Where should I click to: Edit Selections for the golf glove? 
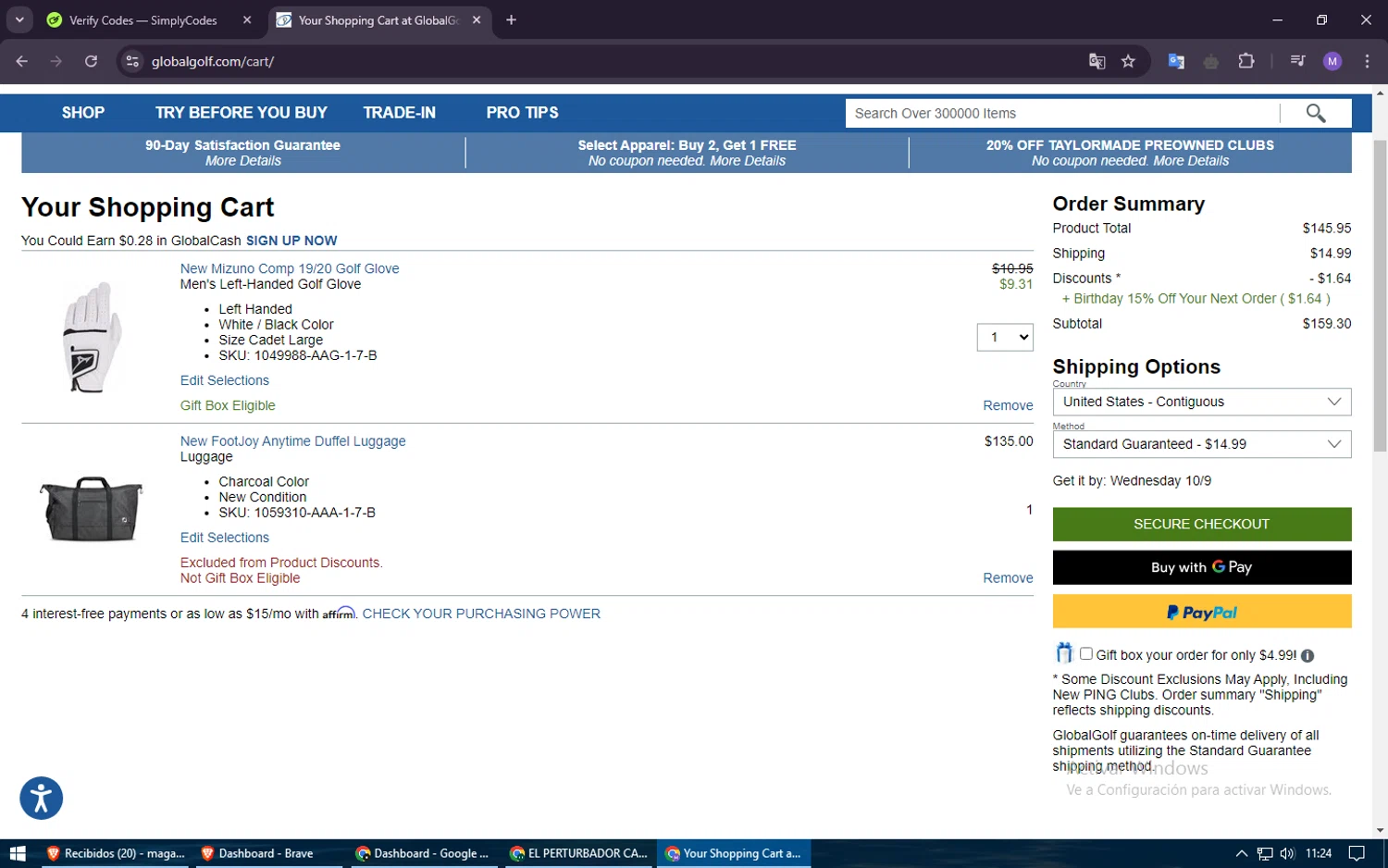tap(225, 380)
